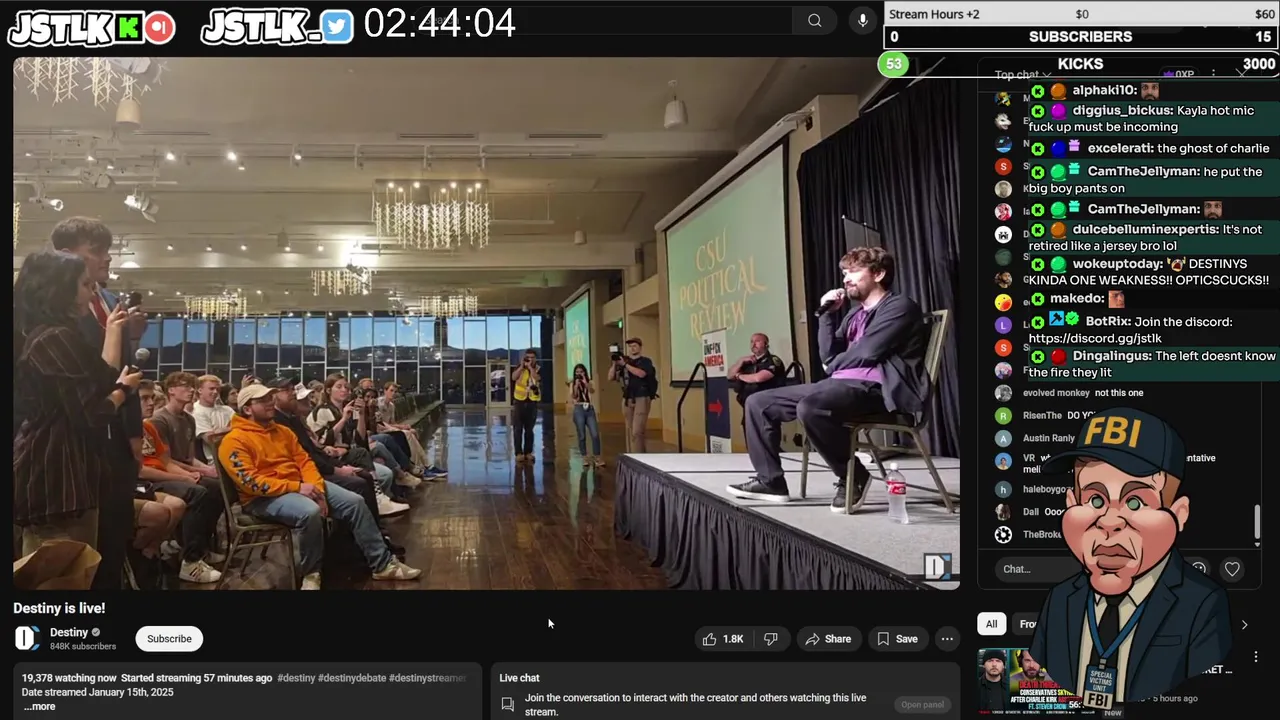Open live chat three-dot options
This screenshot has width=1280, height=720.
1213,74
